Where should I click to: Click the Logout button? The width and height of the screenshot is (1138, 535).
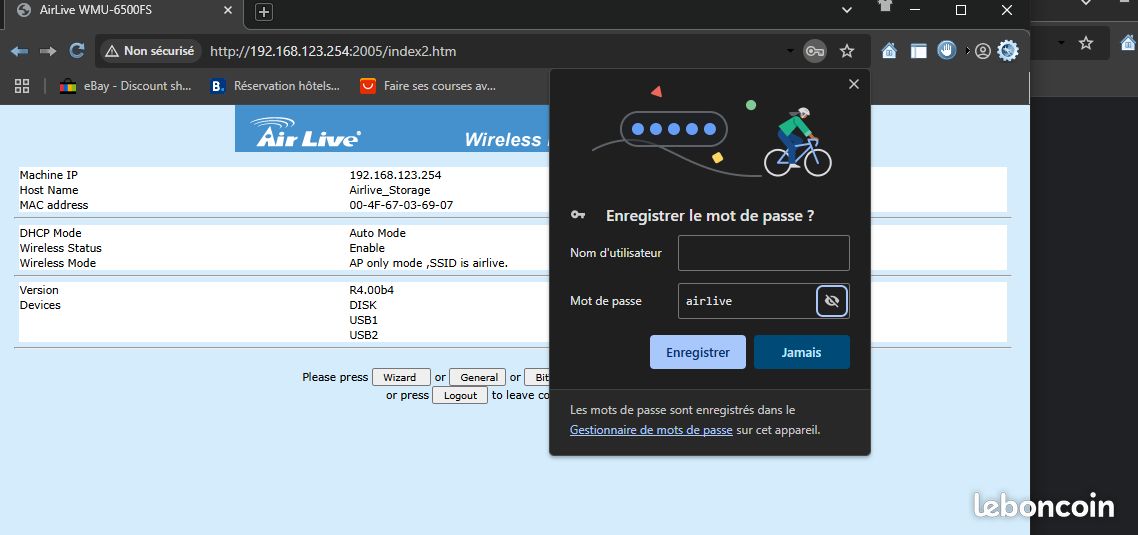point(460,395)
